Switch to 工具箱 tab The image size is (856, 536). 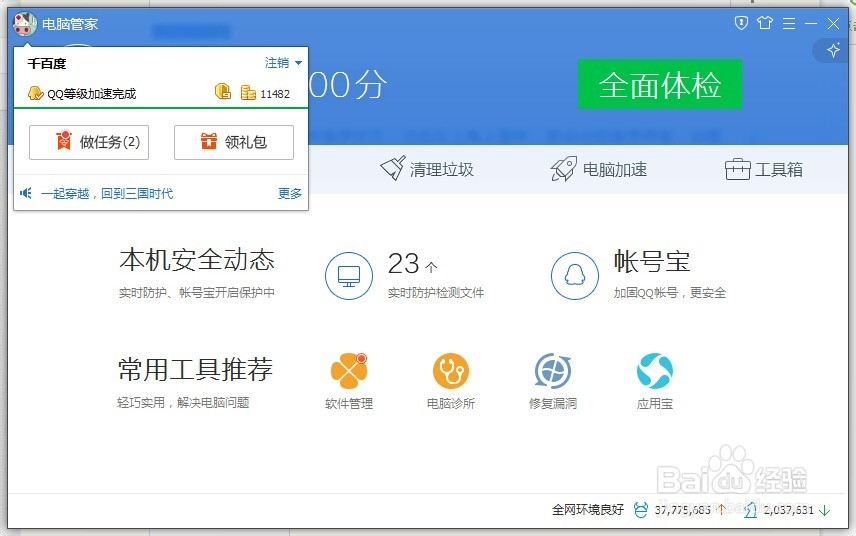click(x=764, y=169)
